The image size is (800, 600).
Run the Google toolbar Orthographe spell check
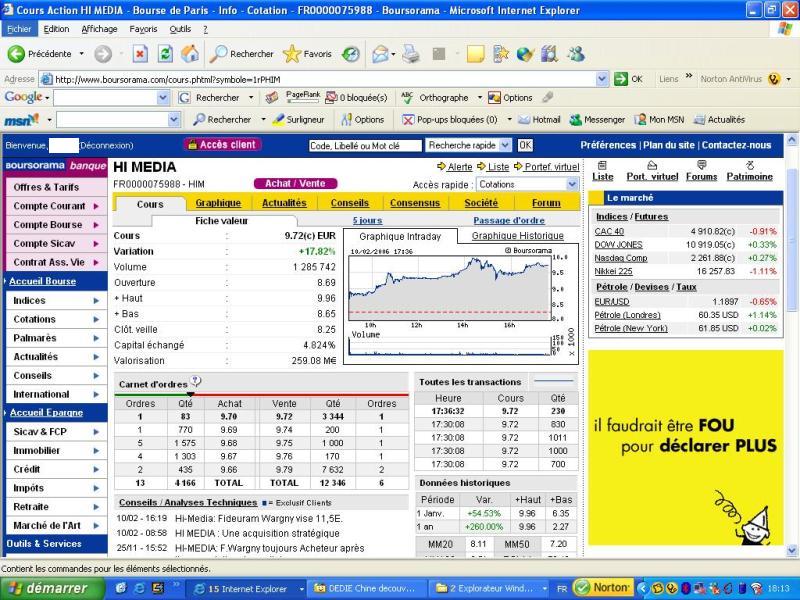coord(435,97)
